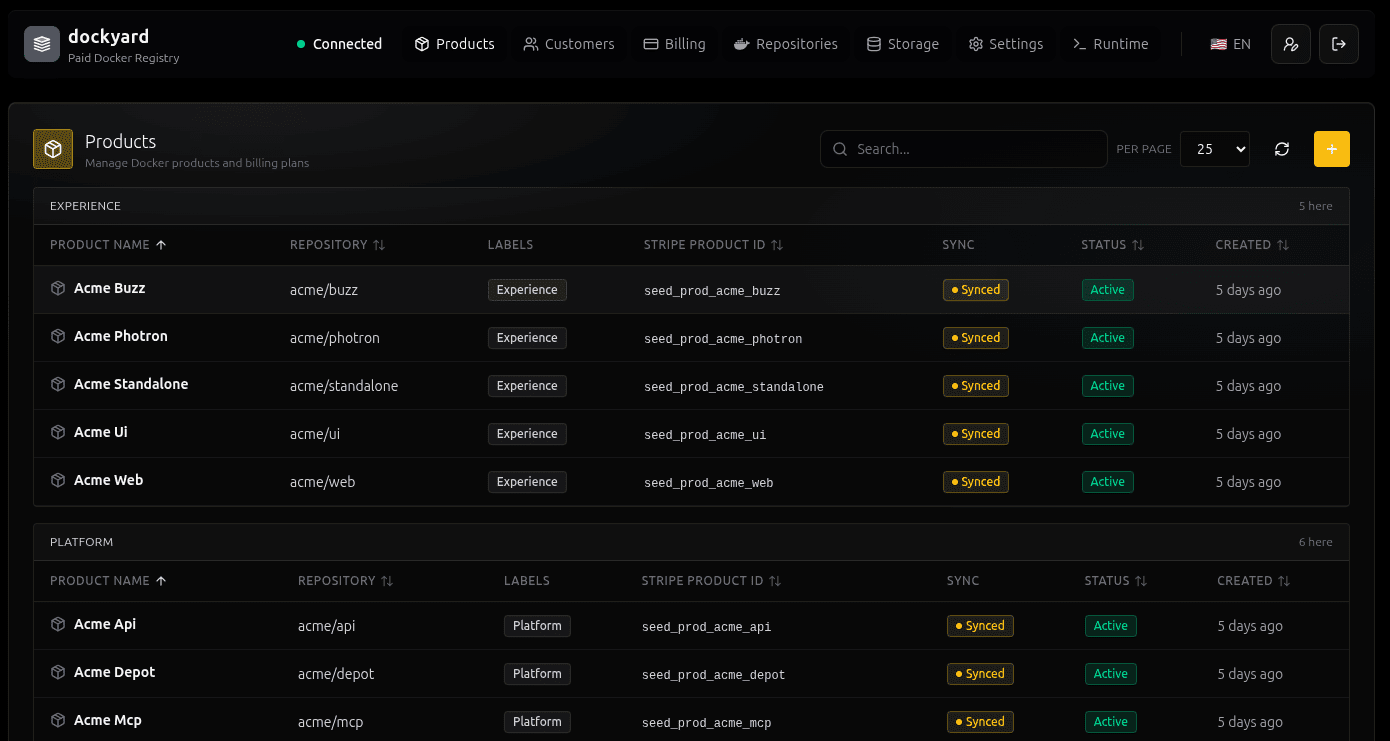1390x741 pixels.
Task: Click the box icon beside Acme Api
Action: (x=58, y=624)
